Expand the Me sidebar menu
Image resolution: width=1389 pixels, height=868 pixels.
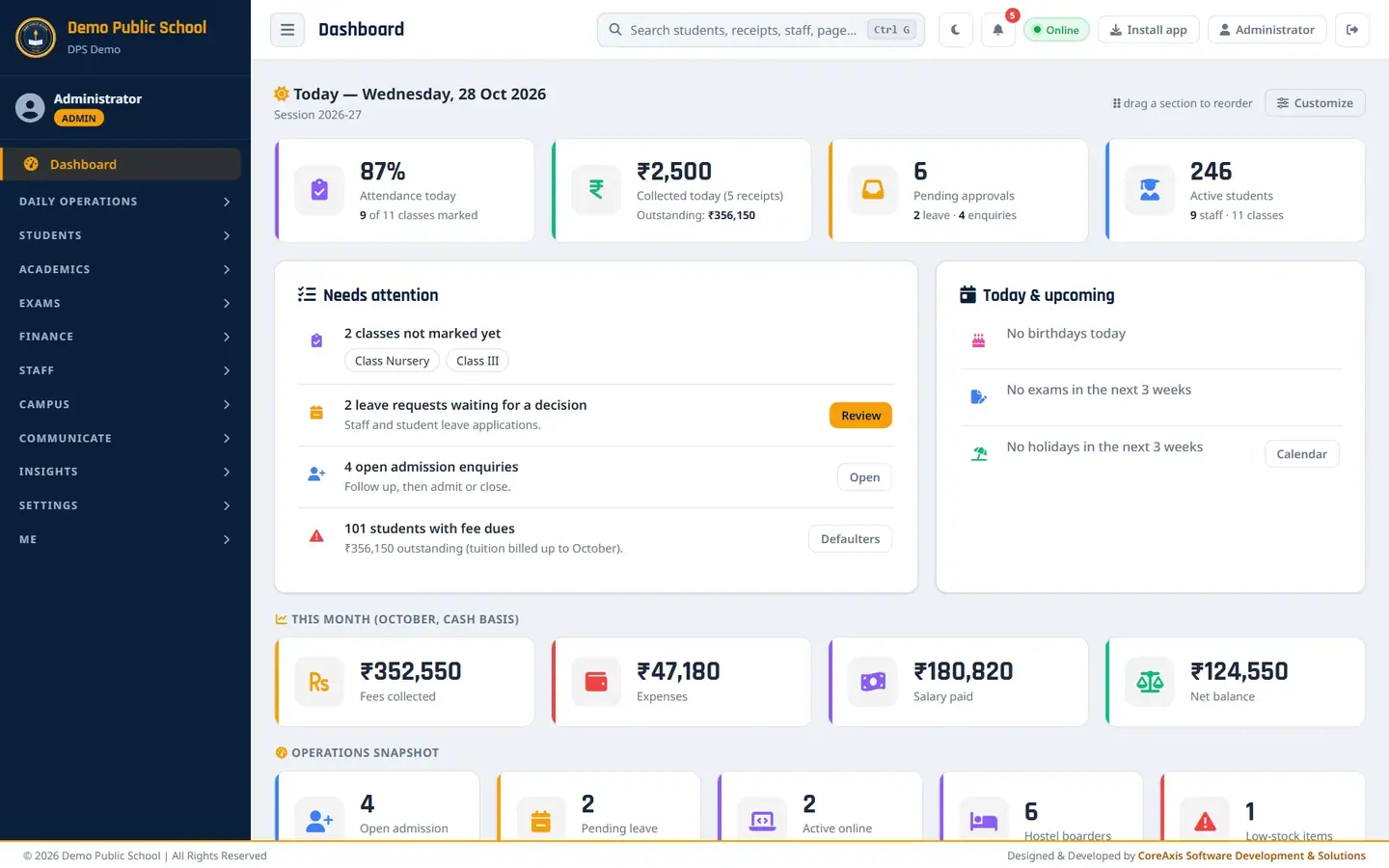tap(125, 539)
